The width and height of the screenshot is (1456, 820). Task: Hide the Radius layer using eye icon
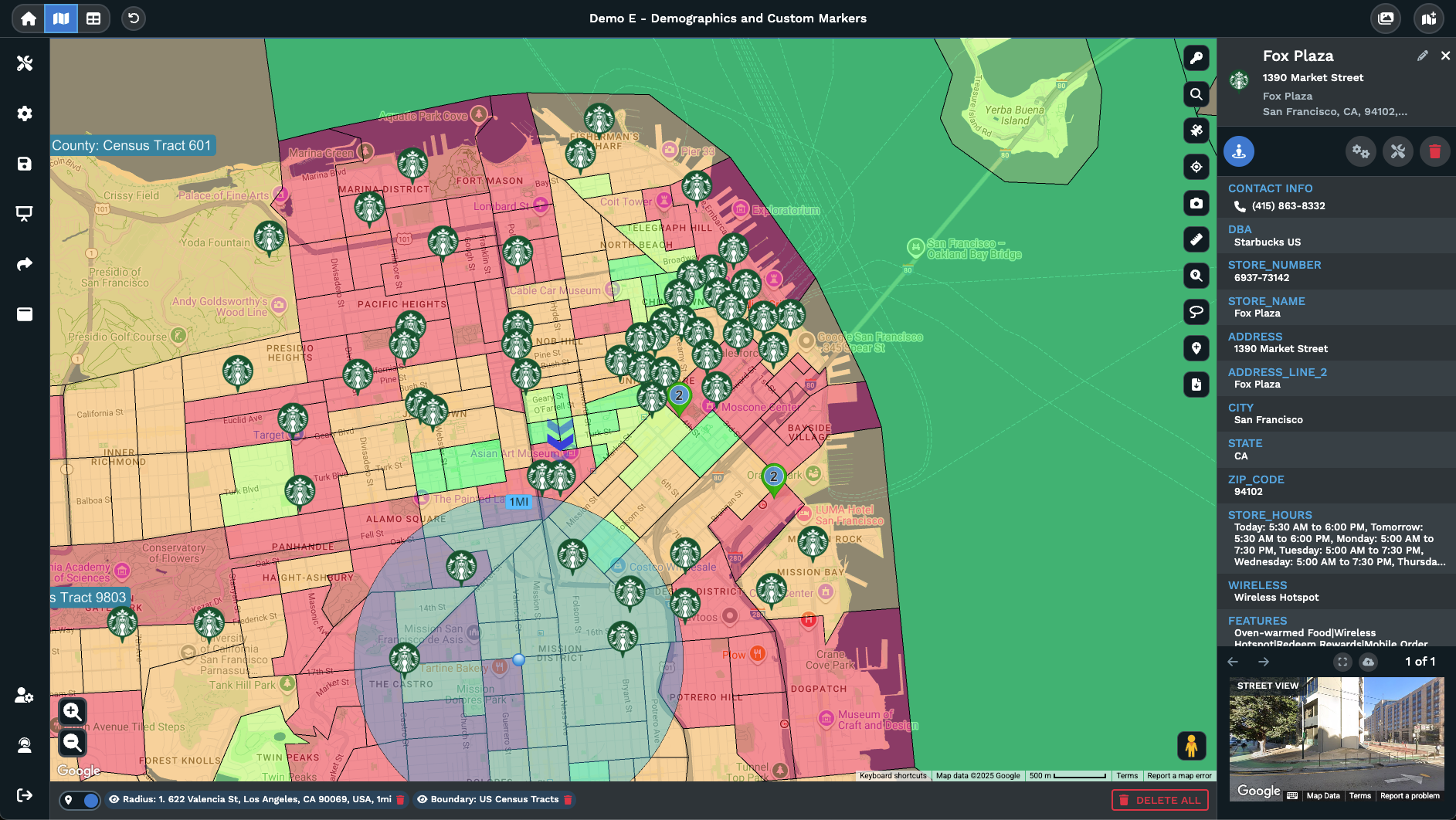pyautogui.click(x=114, y=800)
